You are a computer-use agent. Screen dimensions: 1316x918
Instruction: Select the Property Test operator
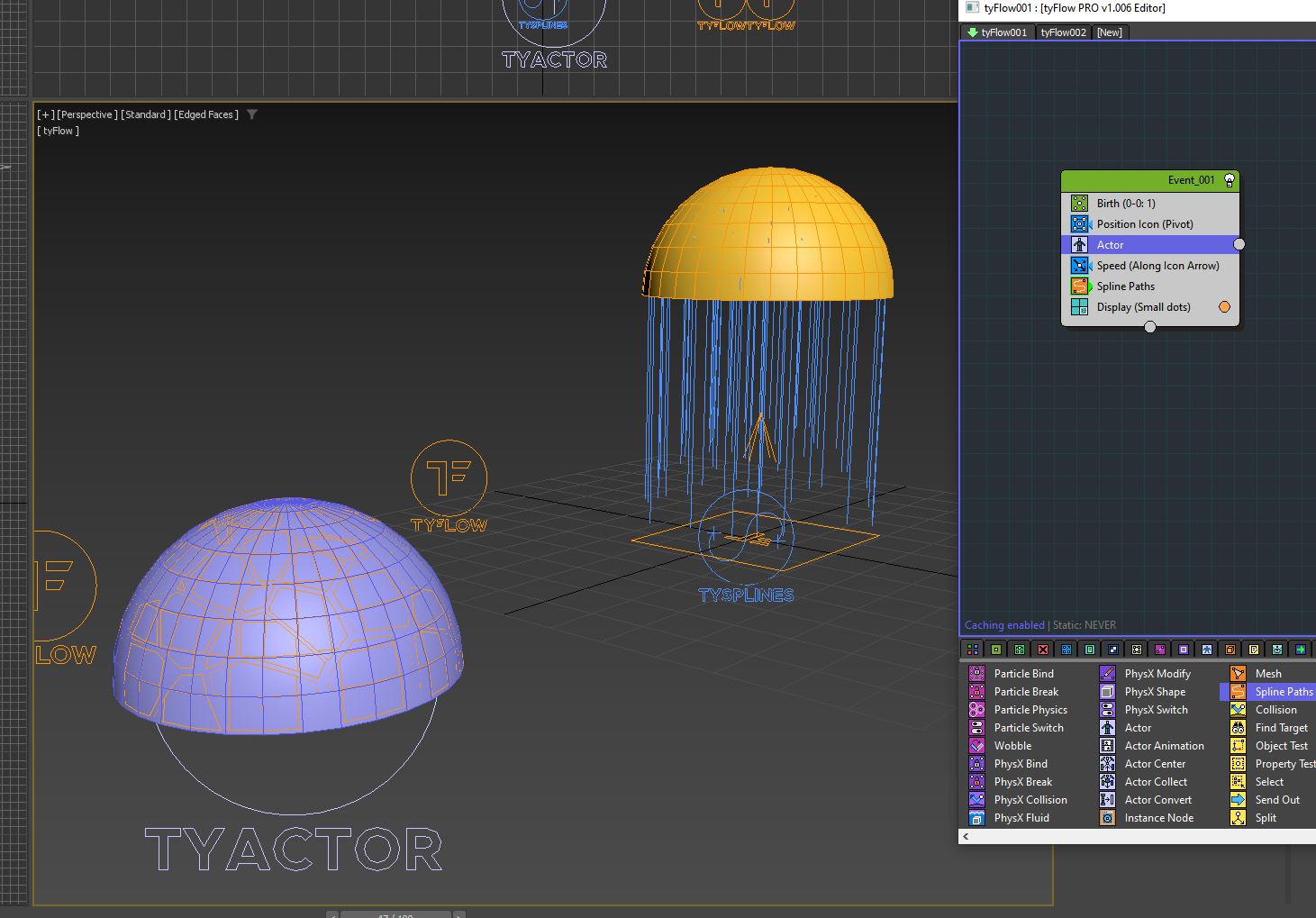(x=1272, y=764)
